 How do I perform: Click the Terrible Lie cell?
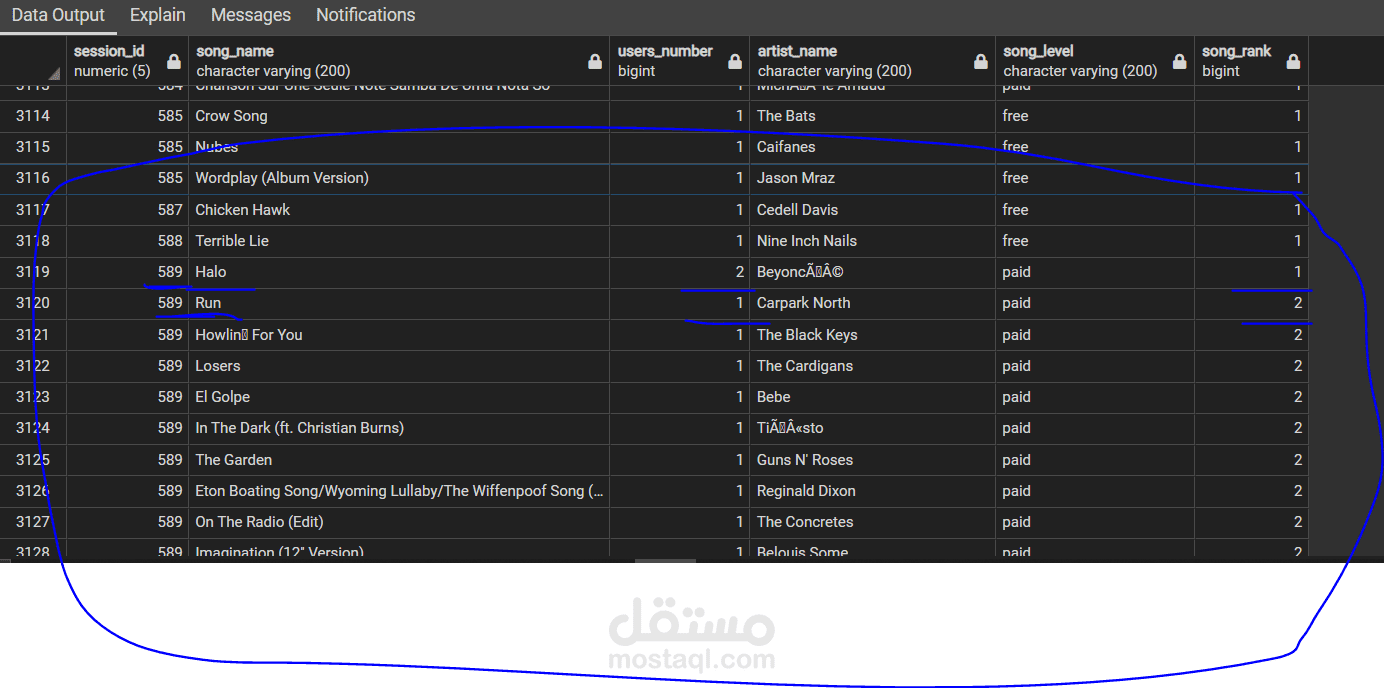click(399, 241)
